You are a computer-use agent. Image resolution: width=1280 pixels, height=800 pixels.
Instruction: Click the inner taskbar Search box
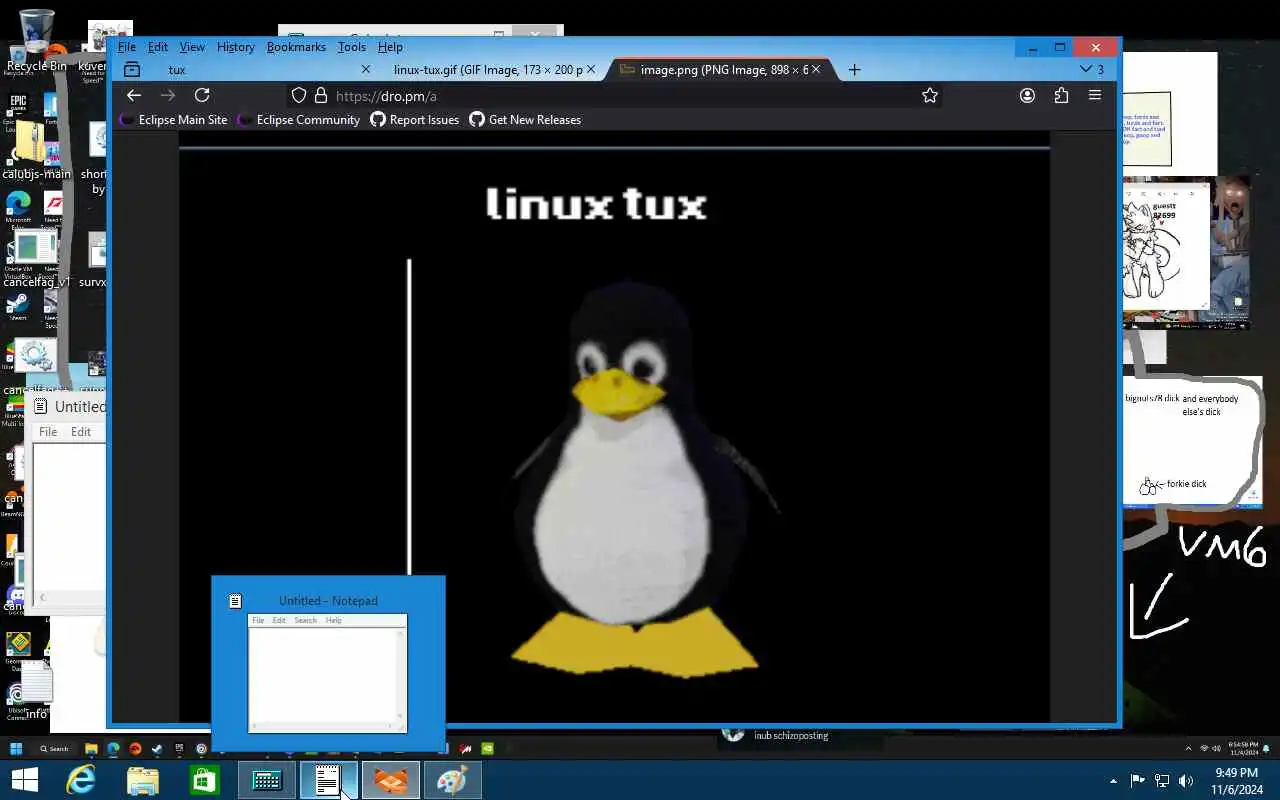click(55, 748)
